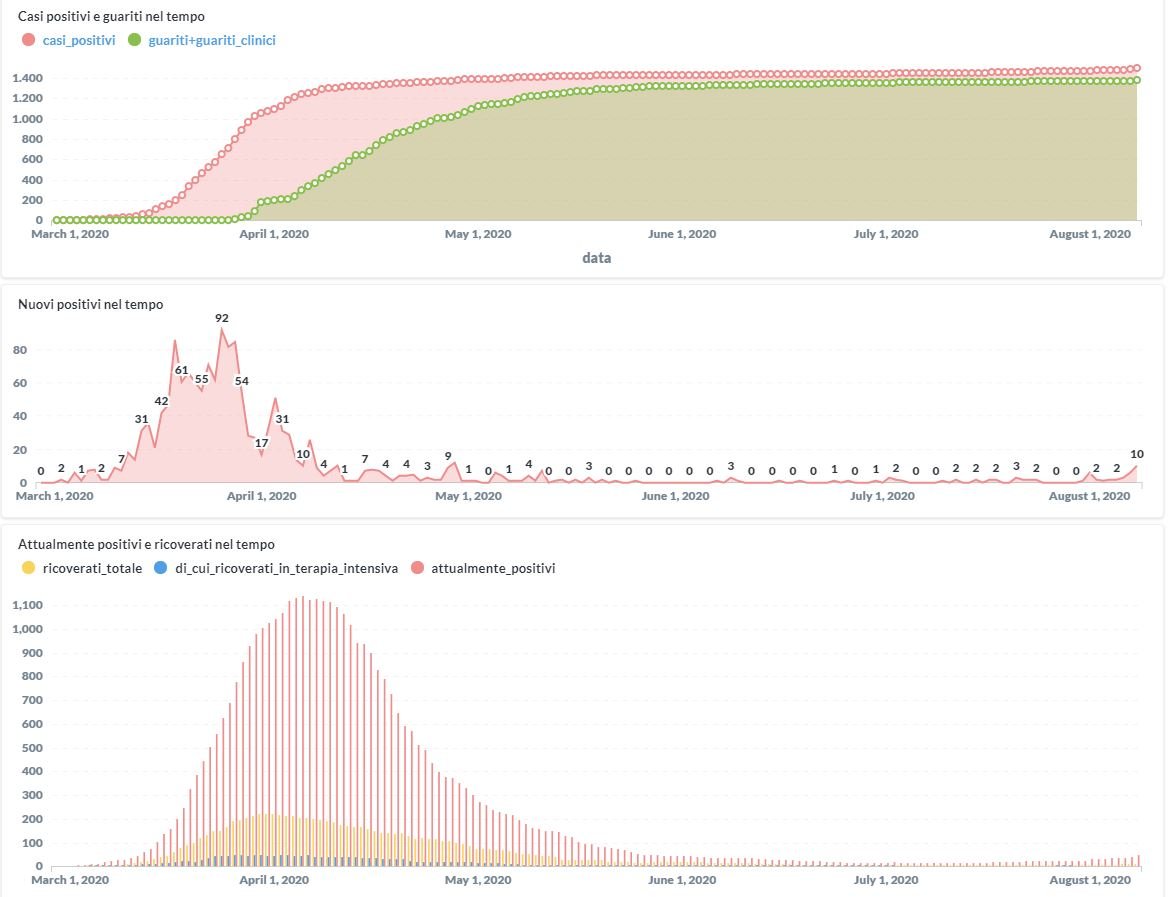Open the 'Casi positivi e guariti nel tempo' title
Screen dimensions: 1170x897
coord(112,16)
